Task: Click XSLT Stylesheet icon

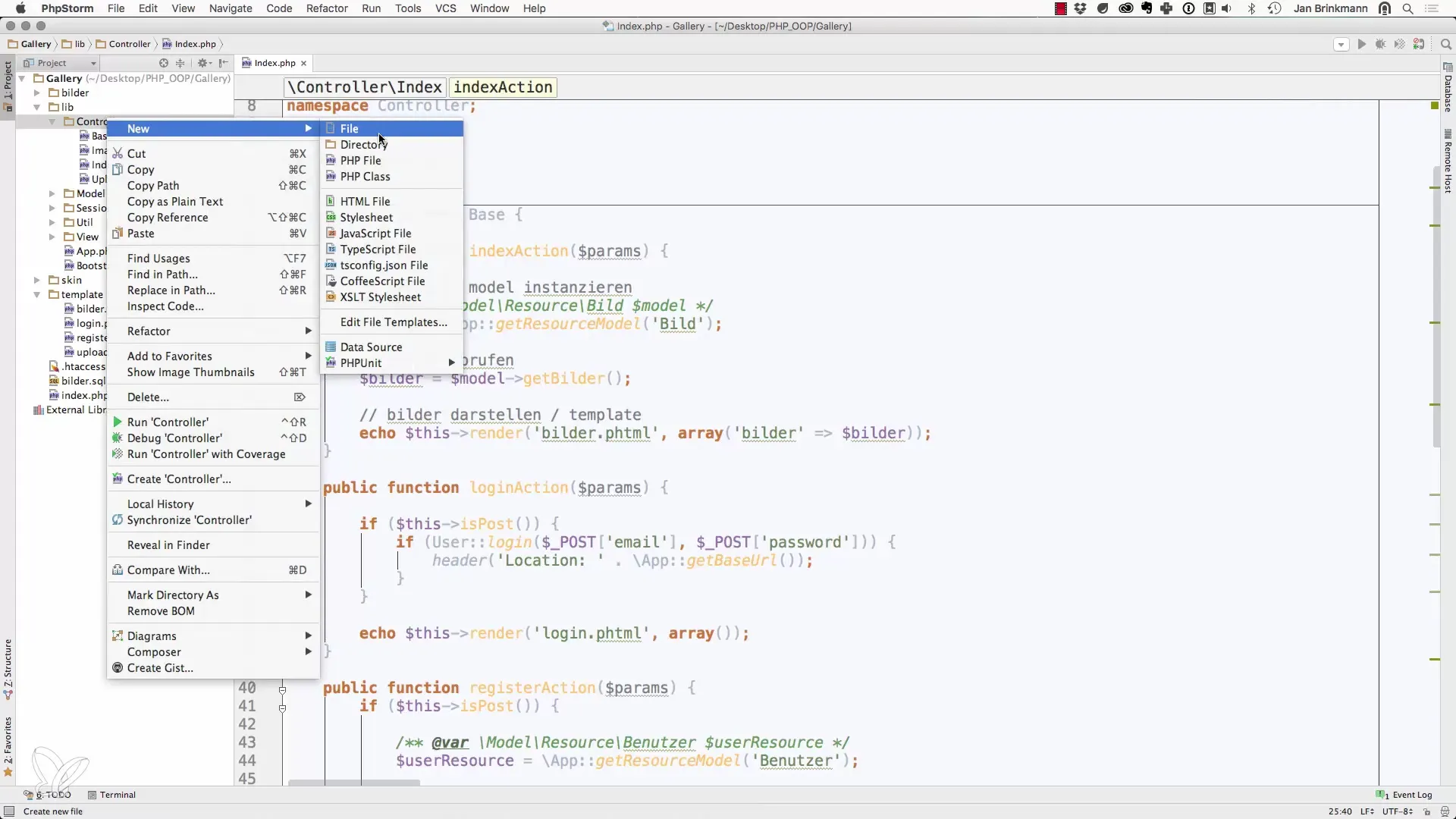Action: click(x=331, y=297)
